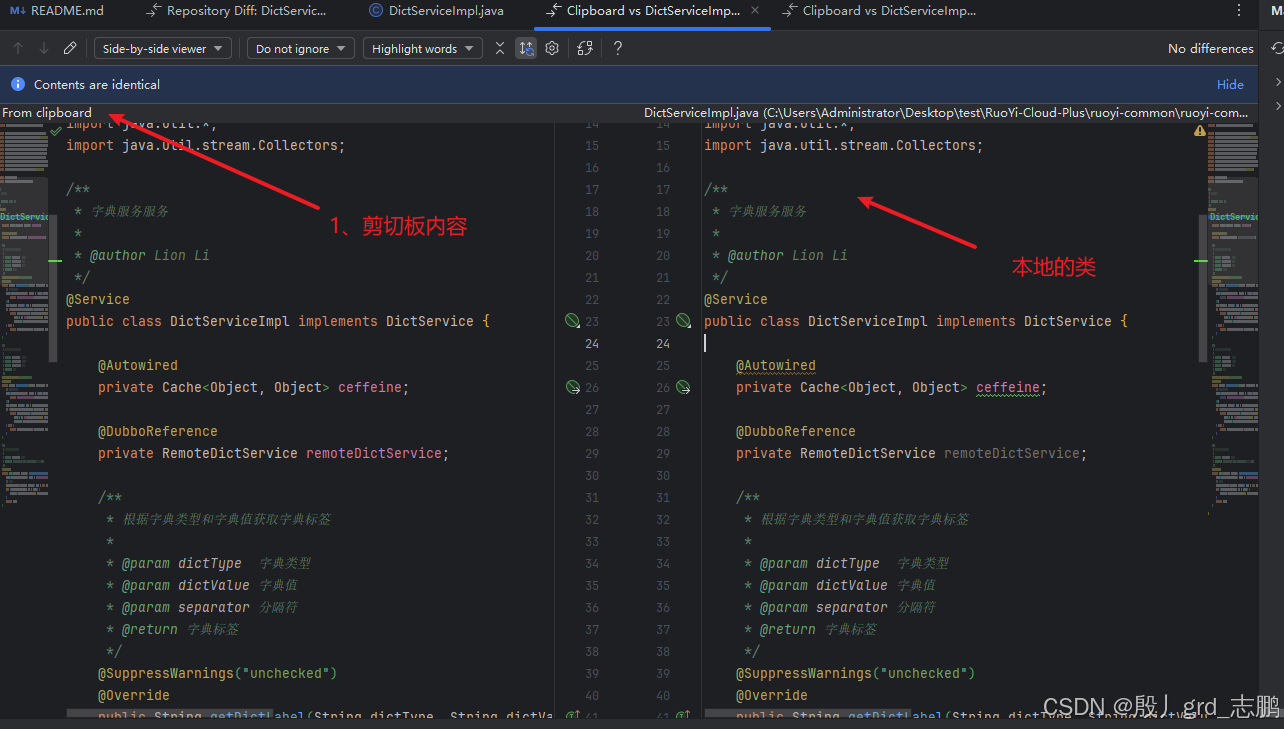Click the upper chevron in the right sidebar
The width and height of the screenshot is (1284, 729).
point(1278,82)
